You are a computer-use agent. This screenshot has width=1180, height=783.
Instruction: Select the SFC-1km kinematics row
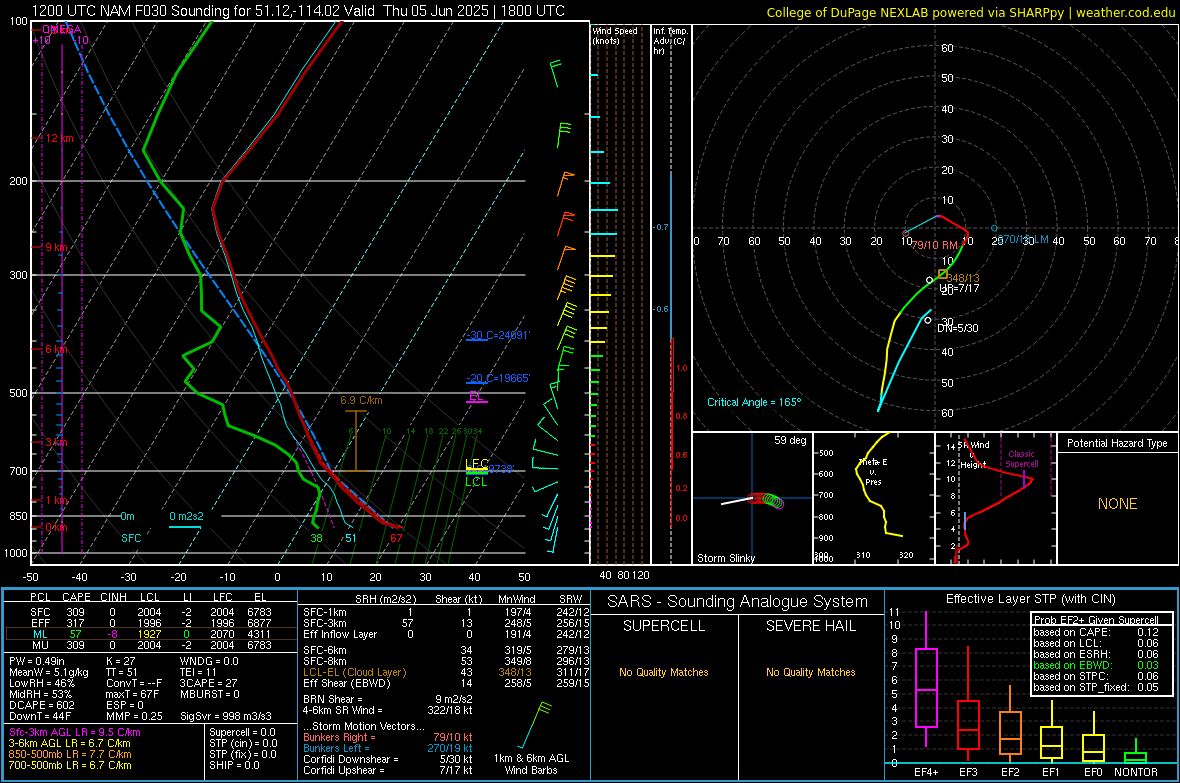446,612
